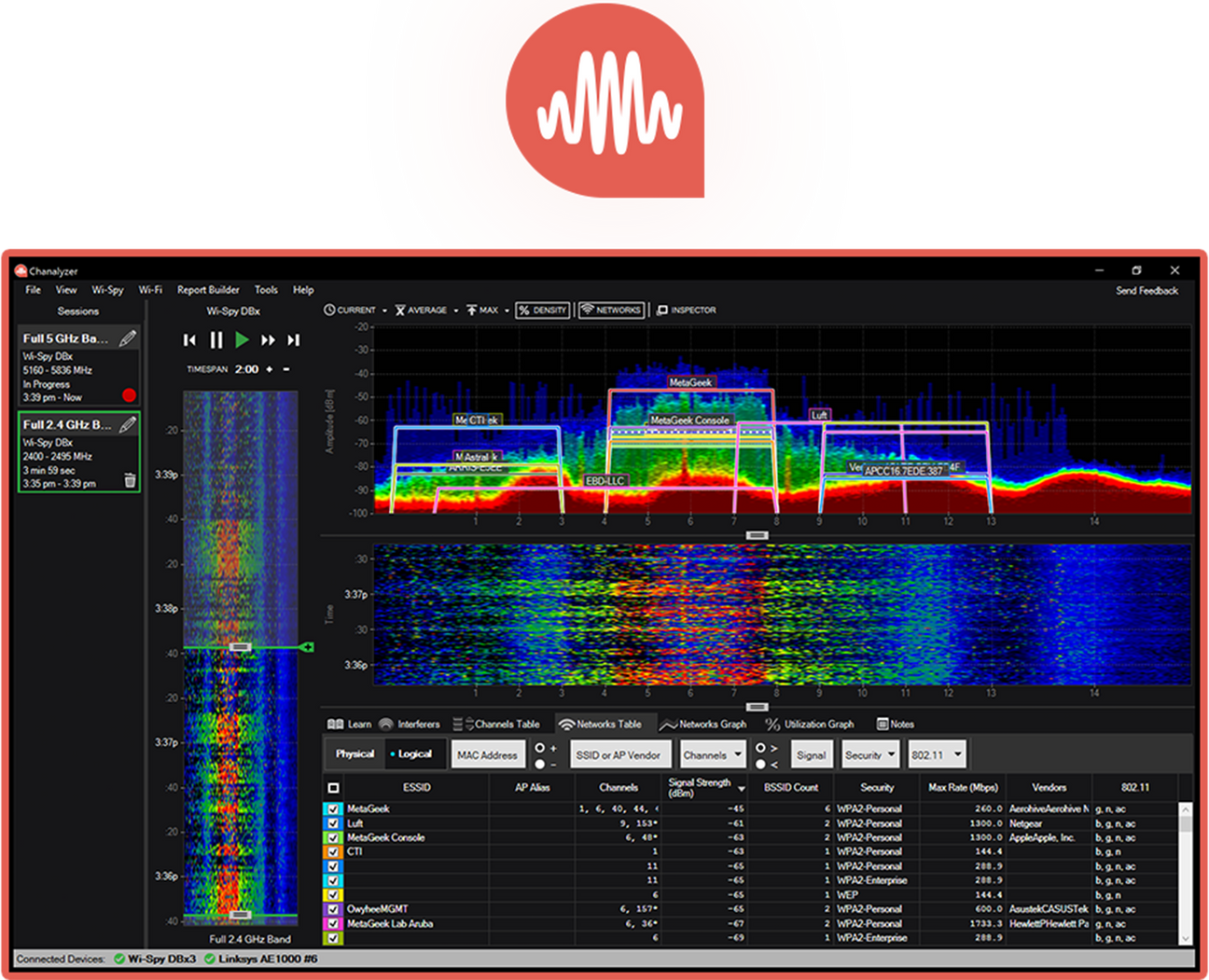Open the Inspector

pos(688,310)
